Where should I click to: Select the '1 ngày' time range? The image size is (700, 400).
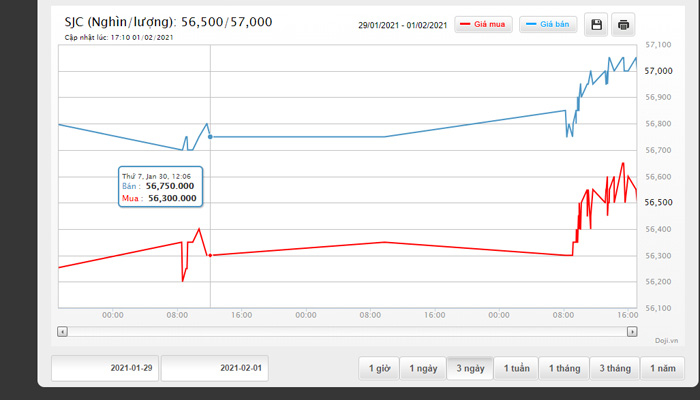[x=423, y=368]
